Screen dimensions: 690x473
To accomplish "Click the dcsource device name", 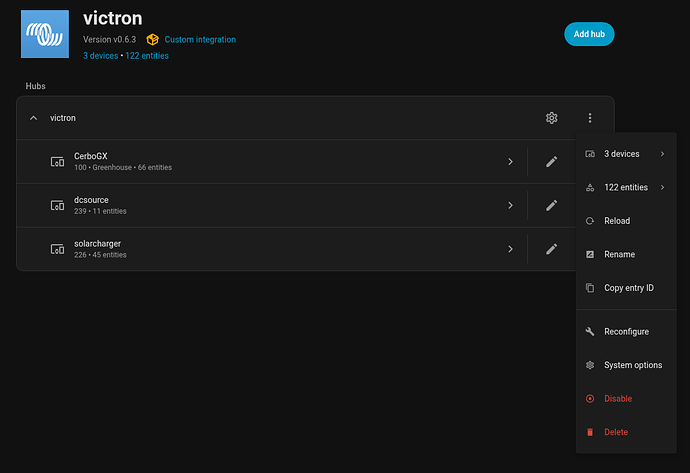I will click(x=91, y=200).
